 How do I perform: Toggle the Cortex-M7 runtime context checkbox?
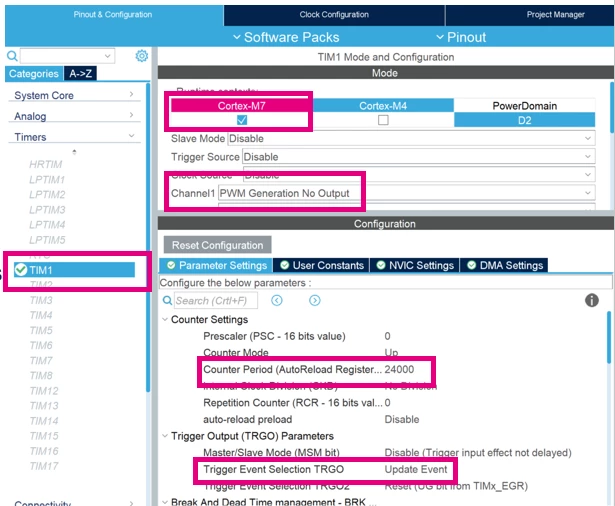point(242,120)
